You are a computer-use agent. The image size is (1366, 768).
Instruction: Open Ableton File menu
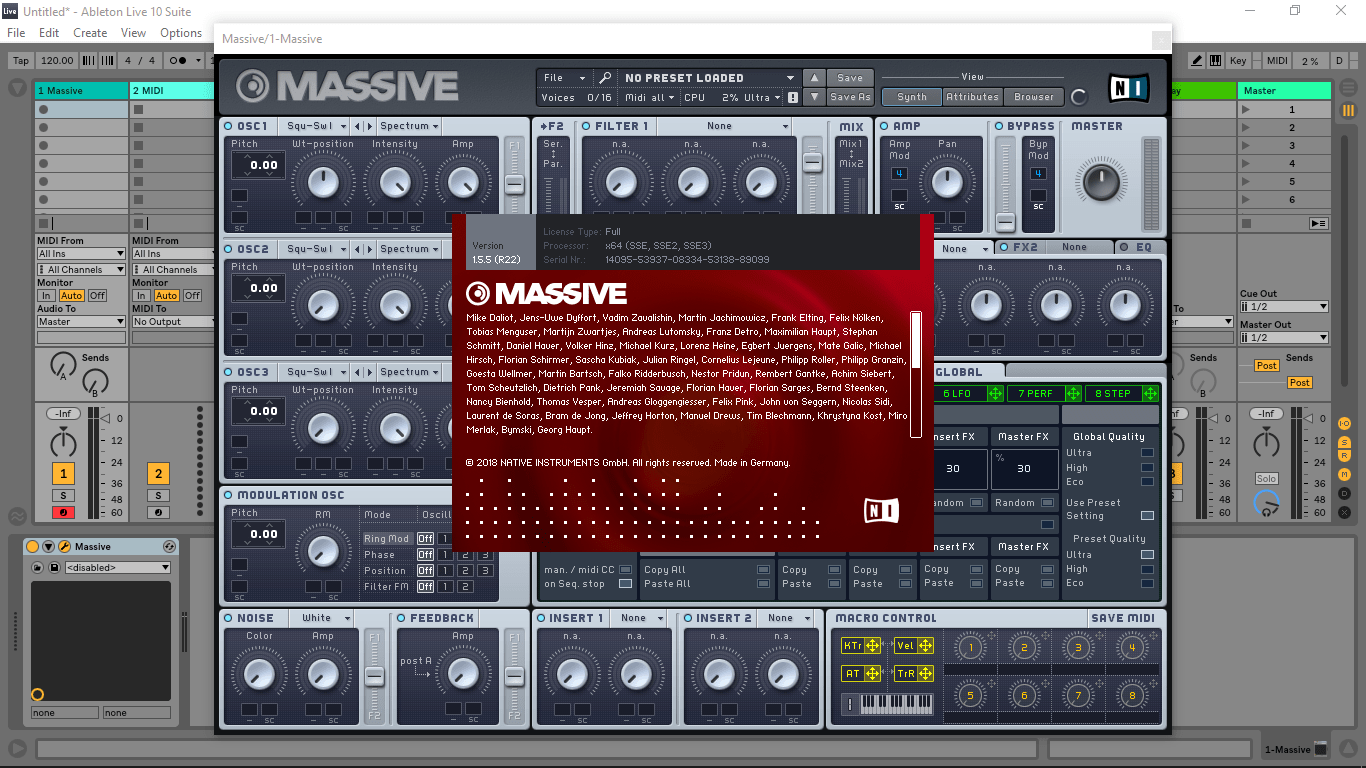tap(16, 33)
